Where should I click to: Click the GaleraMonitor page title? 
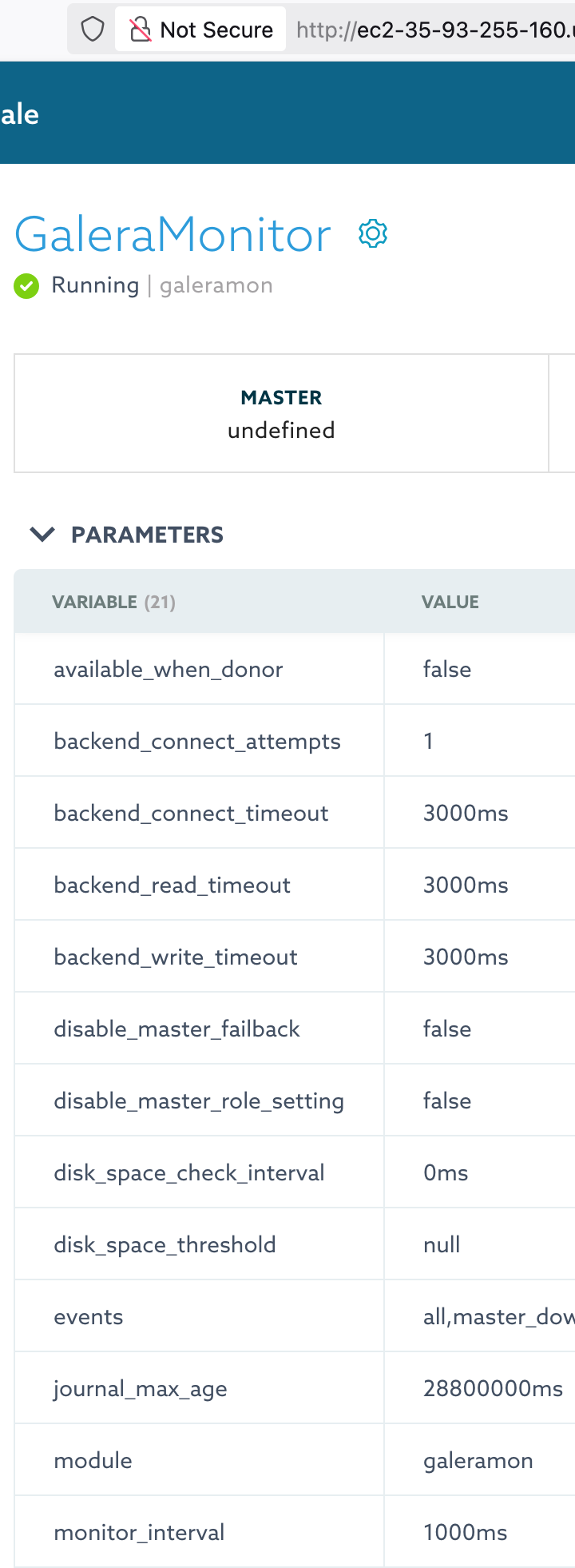(x=172, y=235)
